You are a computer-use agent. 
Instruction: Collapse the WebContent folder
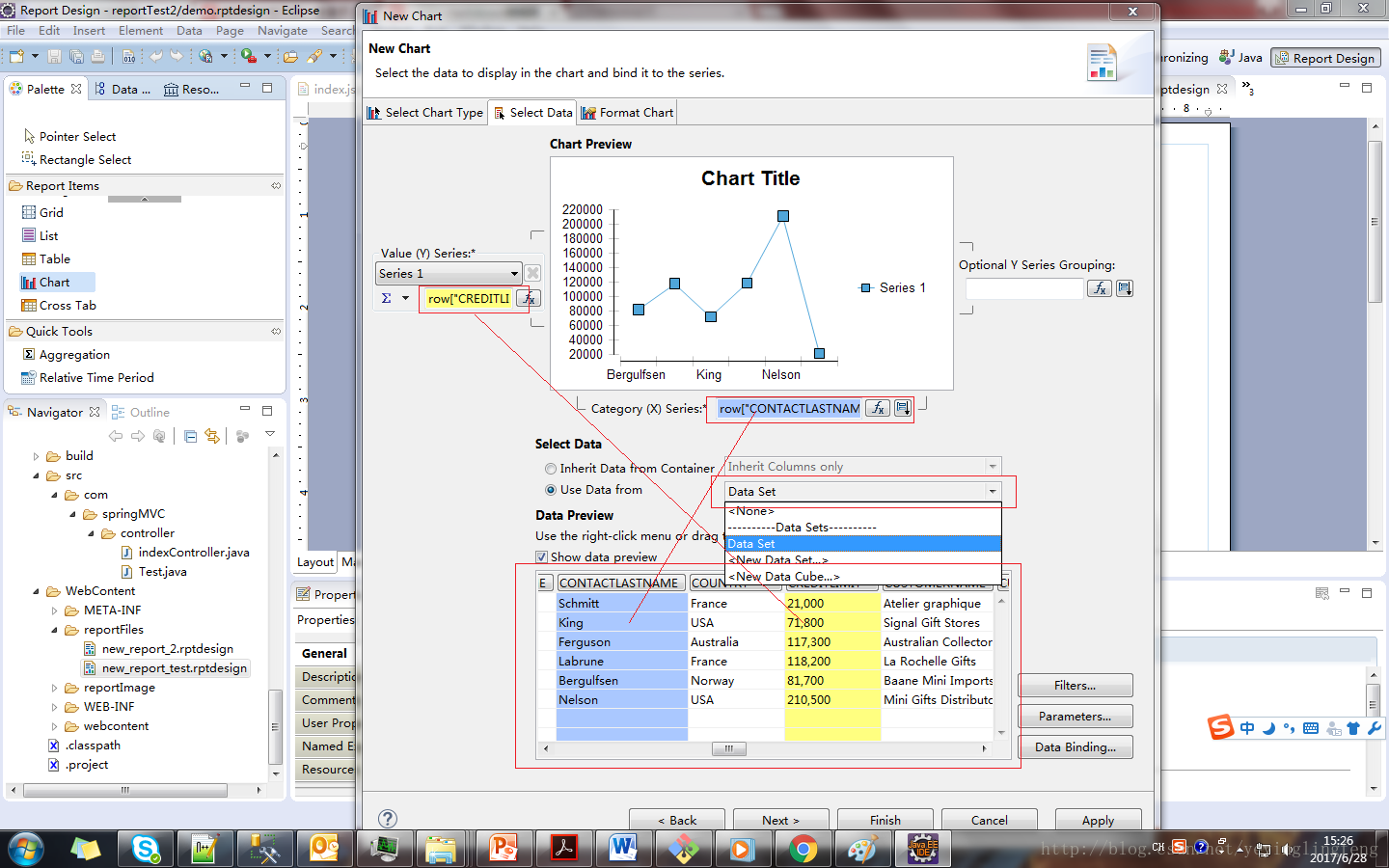pos(36,591)
